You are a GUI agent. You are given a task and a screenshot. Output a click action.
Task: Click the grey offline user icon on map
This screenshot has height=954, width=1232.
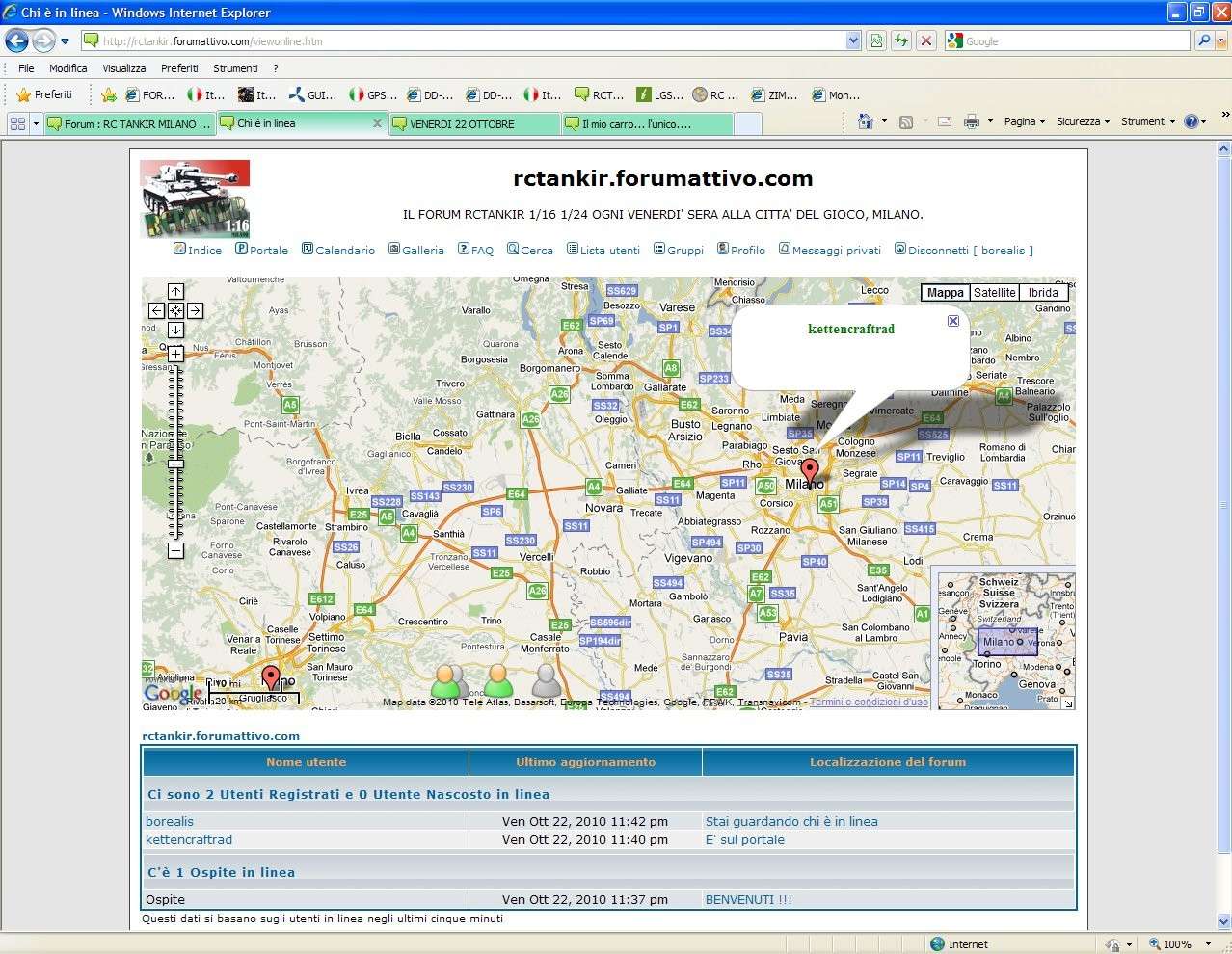(547, 680)
